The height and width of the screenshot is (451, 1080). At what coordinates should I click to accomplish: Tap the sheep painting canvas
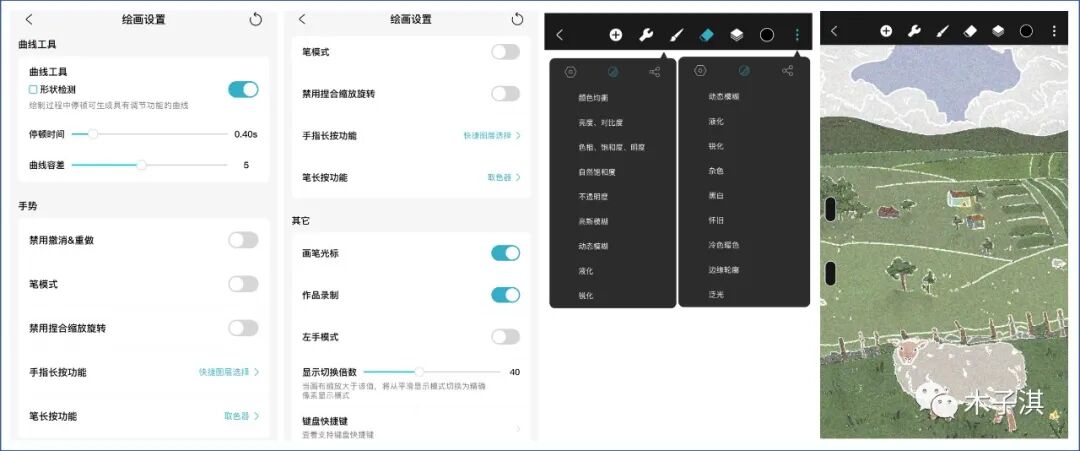[x=944, y=241]
